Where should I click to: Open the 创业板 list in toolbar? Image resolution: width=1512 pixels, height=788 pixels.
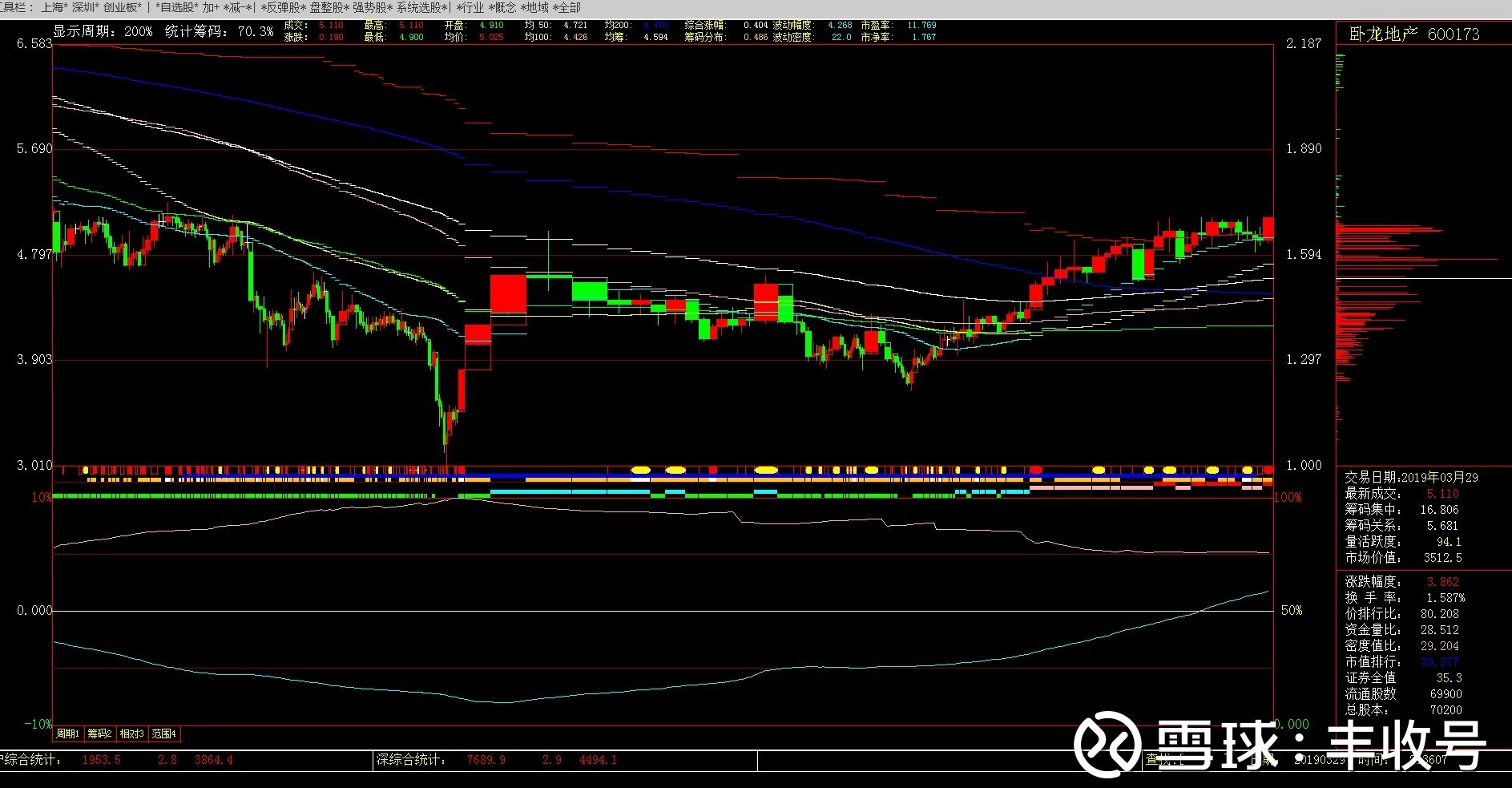[123, 7]
